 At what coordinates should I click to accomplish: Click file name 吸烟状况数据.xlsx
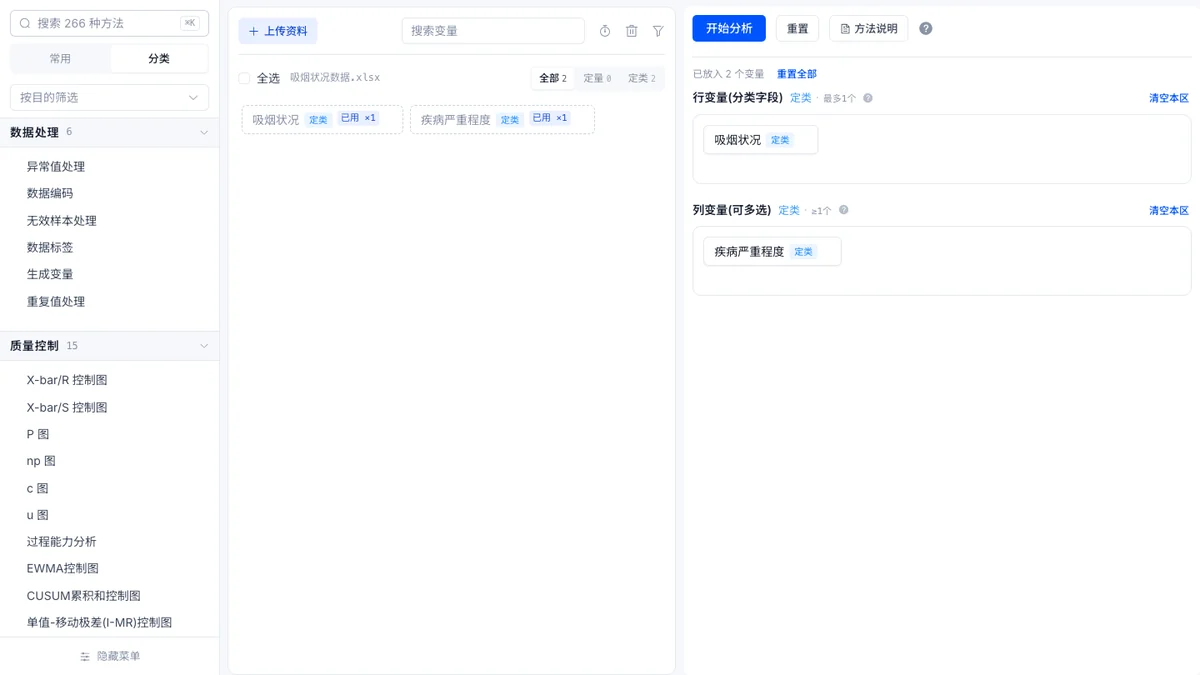click(335, 78)
